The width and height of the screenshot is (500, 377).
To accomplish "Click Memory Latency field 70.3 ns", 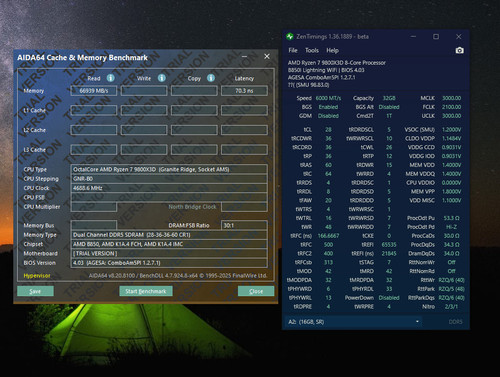I will (244, 91).
